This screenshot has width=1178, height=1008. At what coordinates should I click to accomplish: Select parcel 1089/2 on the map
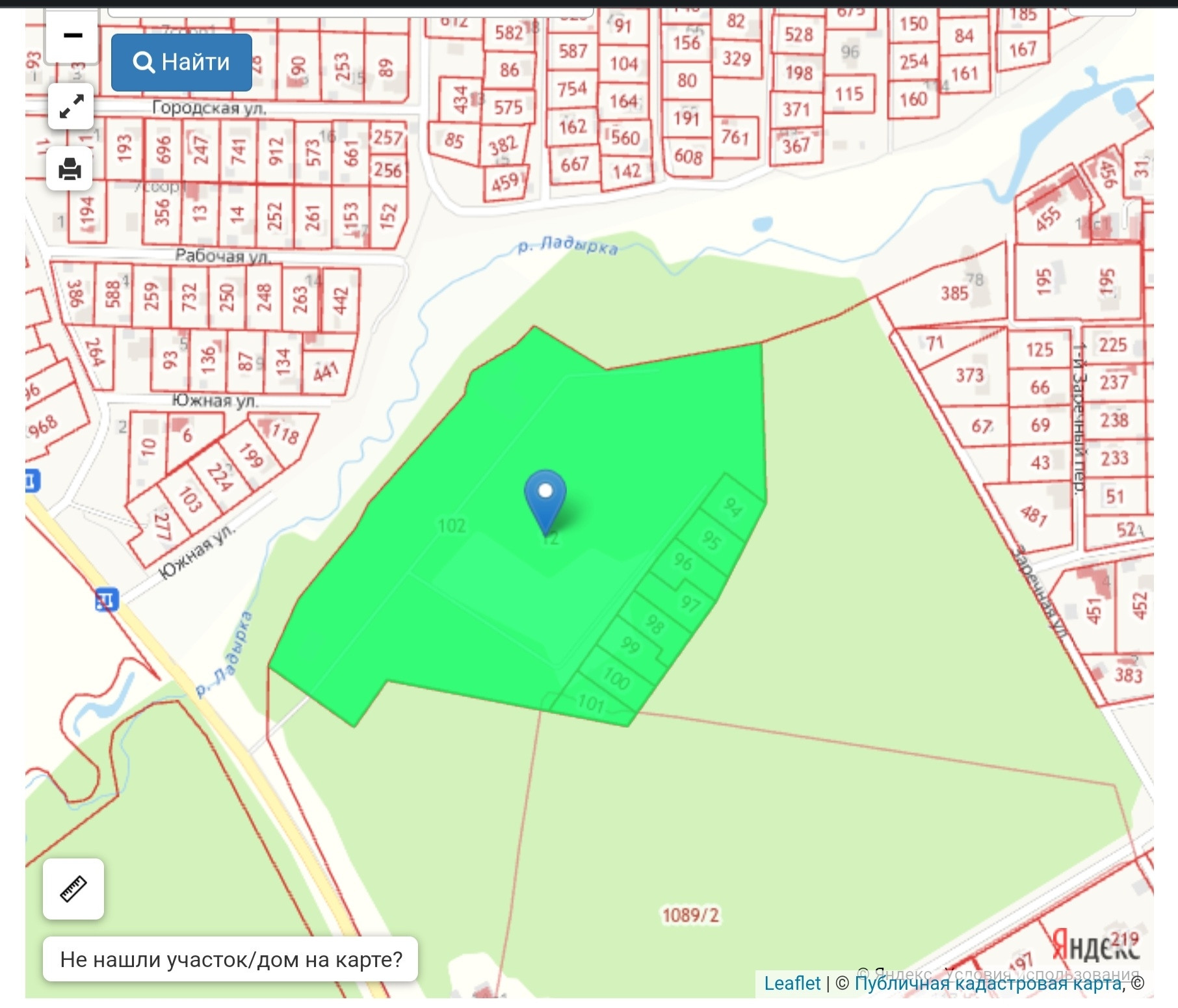click(x=690, y=915)
